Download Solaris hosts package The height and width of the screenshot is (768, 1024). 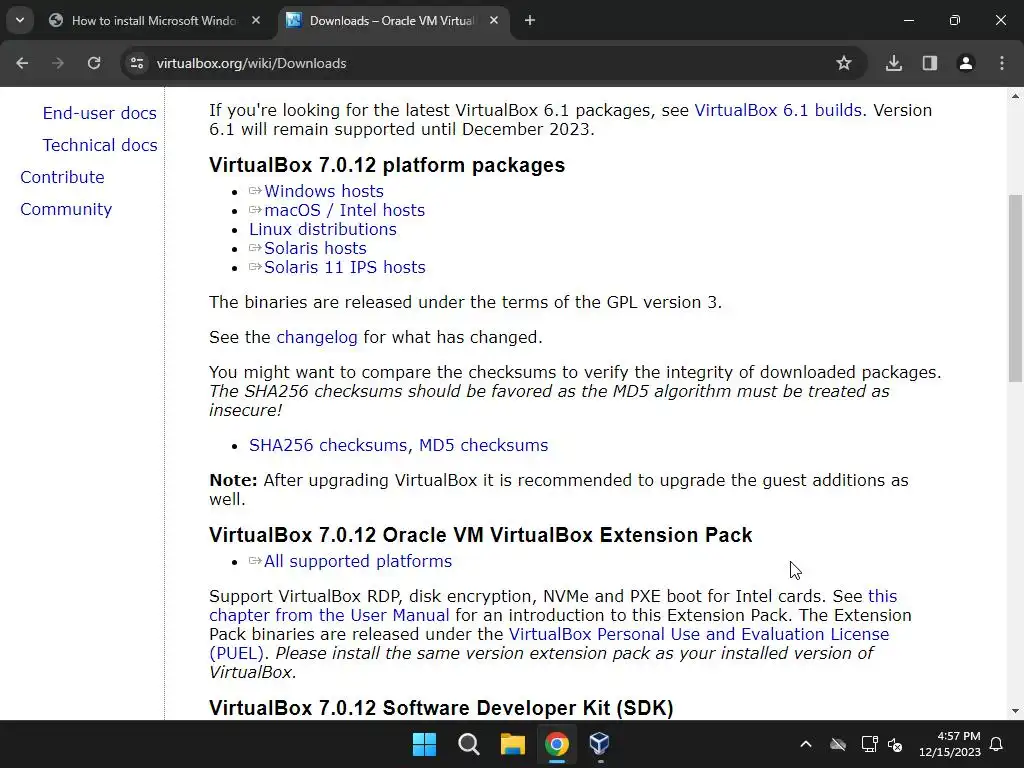[315, 248]
